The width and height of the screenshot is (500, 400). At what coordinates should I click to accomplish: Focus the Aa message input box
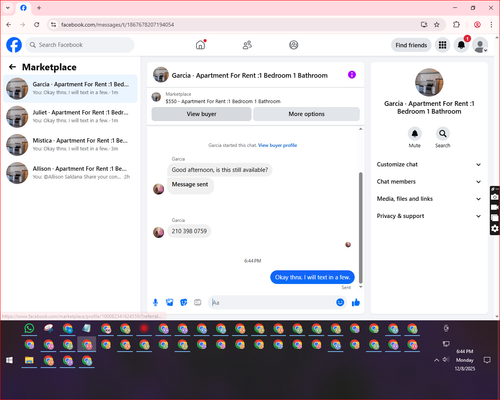[x=273, y=302]
